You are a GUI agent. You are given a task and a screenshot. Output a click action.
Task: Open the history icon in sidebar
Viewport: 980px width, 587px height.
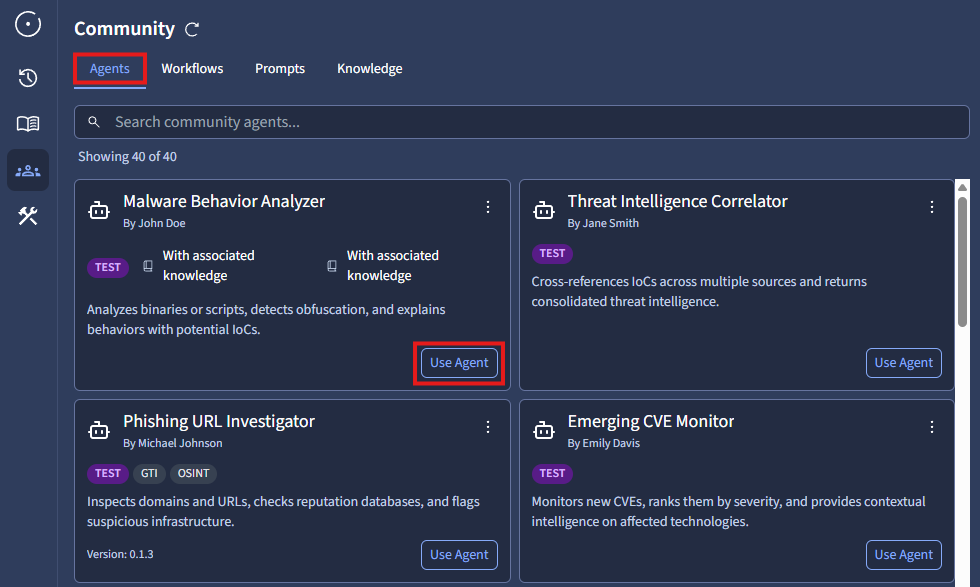click(28, 78)
